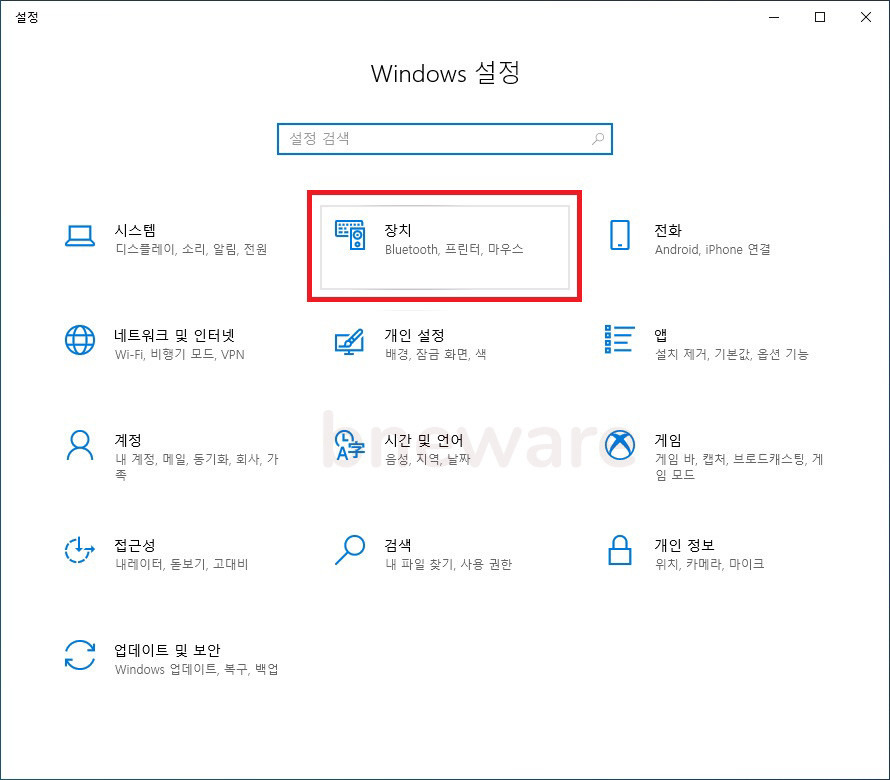The height and width of the screenshot is (780, 890).
Task: Focus the 설정 검색 input field
Action: pos(445,139)
